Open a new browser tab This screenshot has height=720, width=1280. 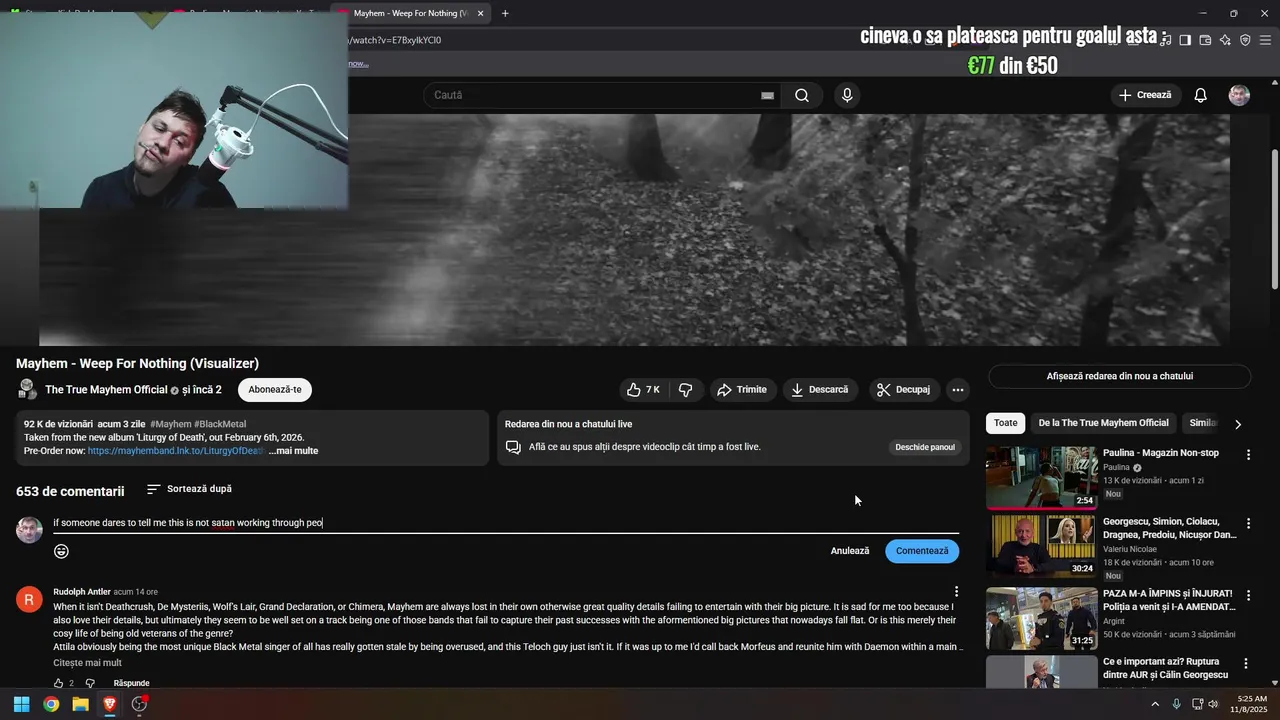click(x=505, y=13)
